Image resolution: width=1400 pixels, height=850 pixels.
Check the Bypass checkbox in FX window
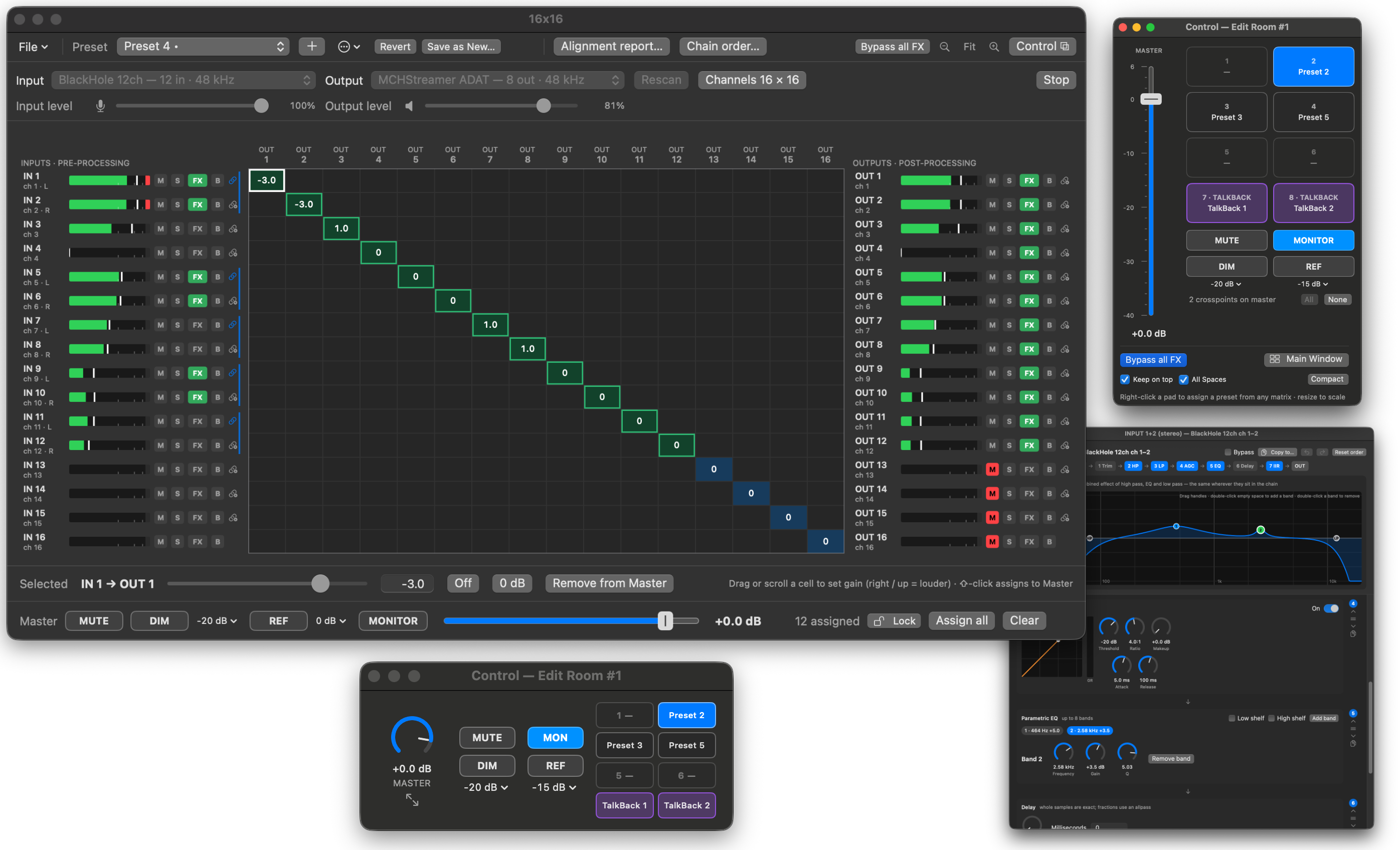1228,453
